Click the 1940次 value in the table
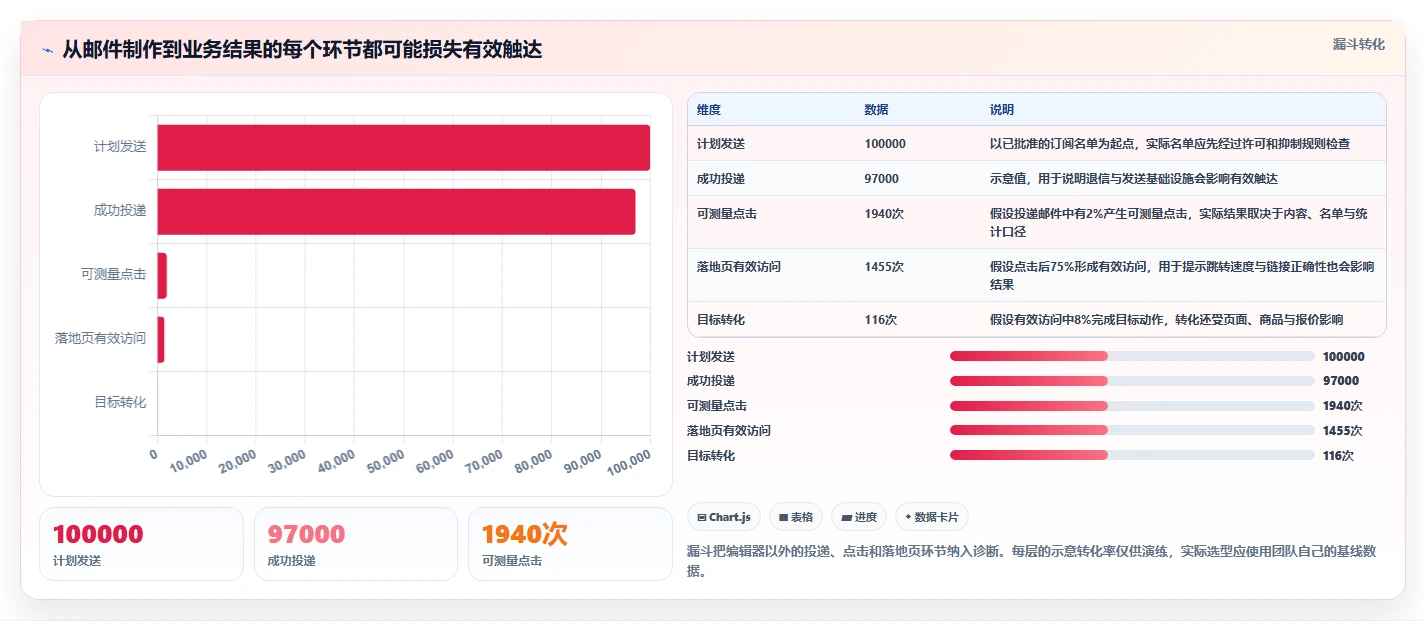 [x=884, y=213]
